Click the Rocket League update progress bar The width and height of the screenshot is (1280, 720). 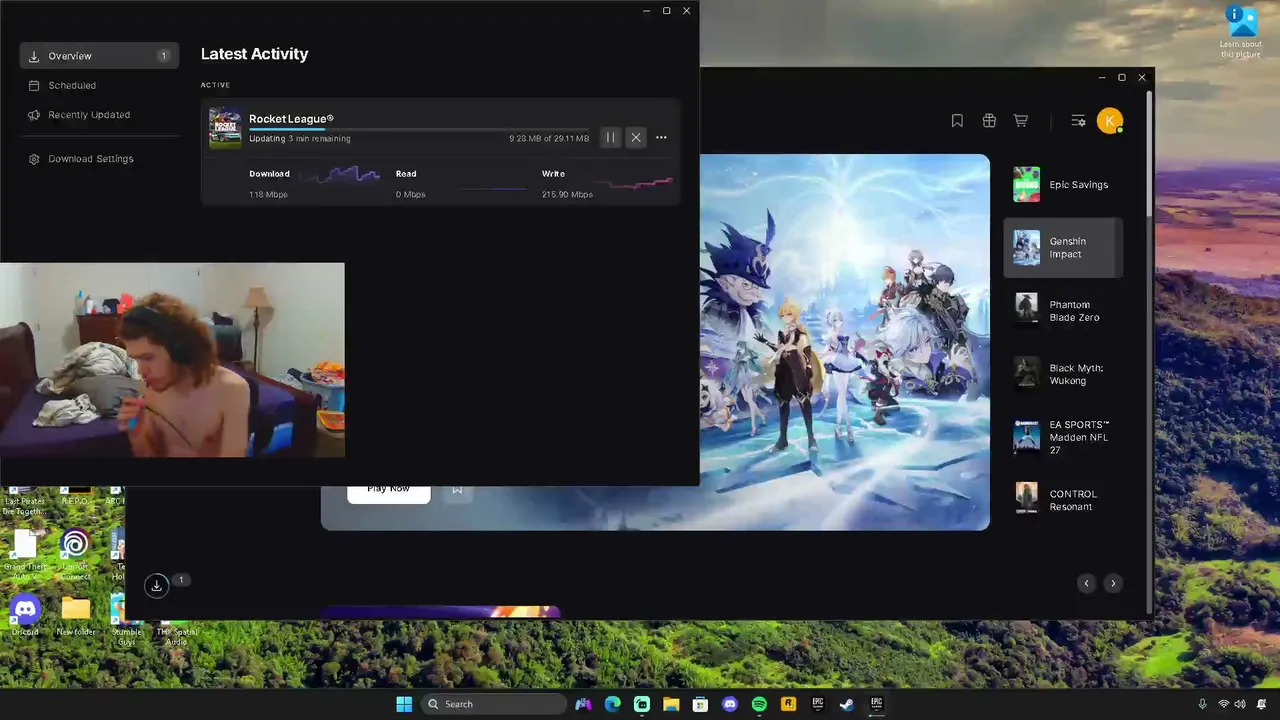[419, 129]
